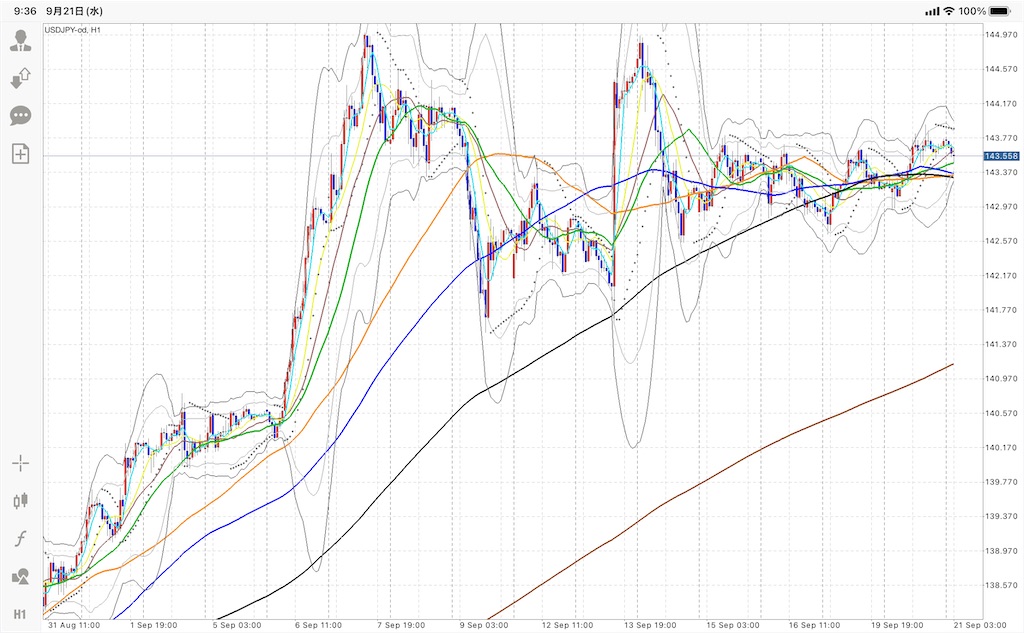Select the 15 Sep 03:00 time label
1024x633 pixels.
[x=733, y=625]
